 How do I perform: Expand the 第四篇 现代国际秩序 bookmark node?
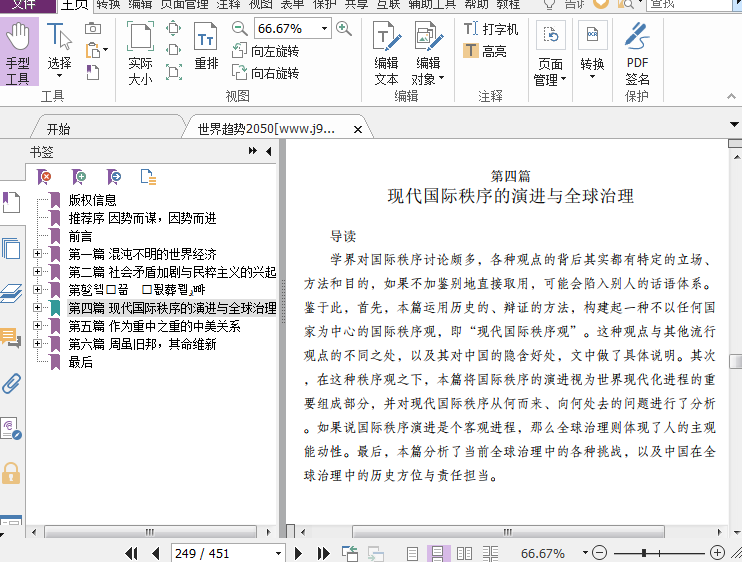pos(37,307)
